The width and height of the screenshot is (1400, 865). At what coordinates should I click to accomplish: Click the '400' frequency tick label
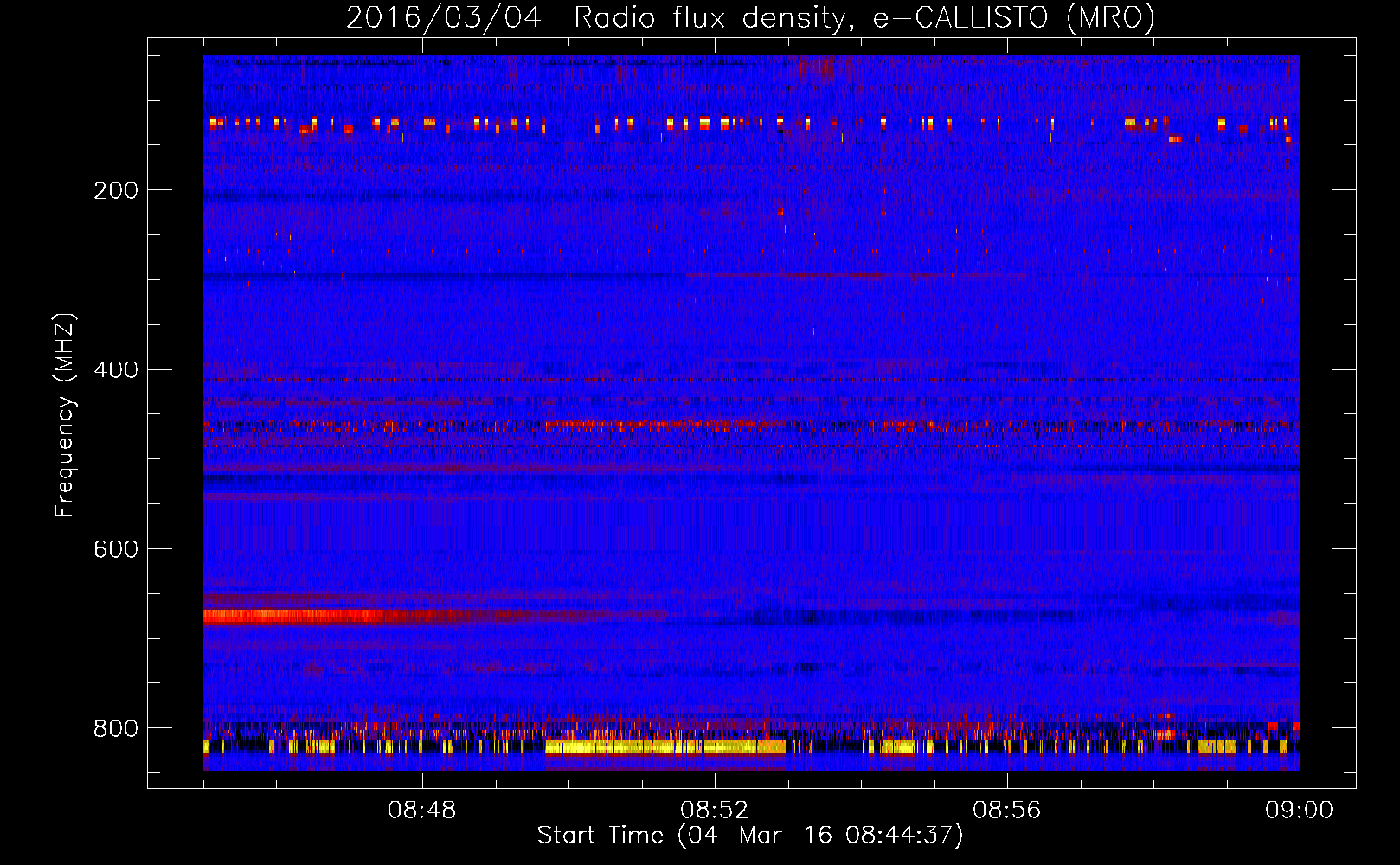(116, 370)
